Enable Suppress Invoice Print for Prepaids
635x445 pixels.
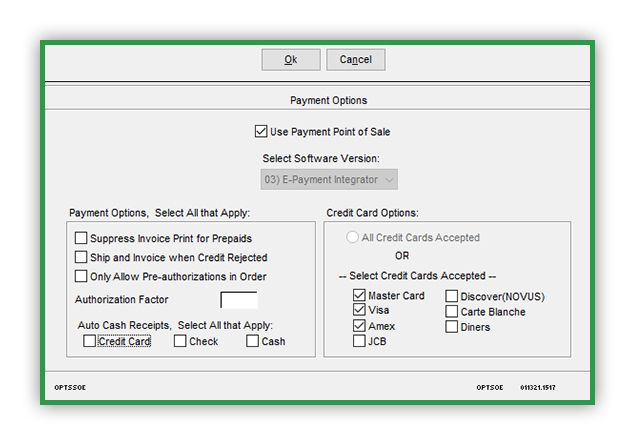pos(81,238)
